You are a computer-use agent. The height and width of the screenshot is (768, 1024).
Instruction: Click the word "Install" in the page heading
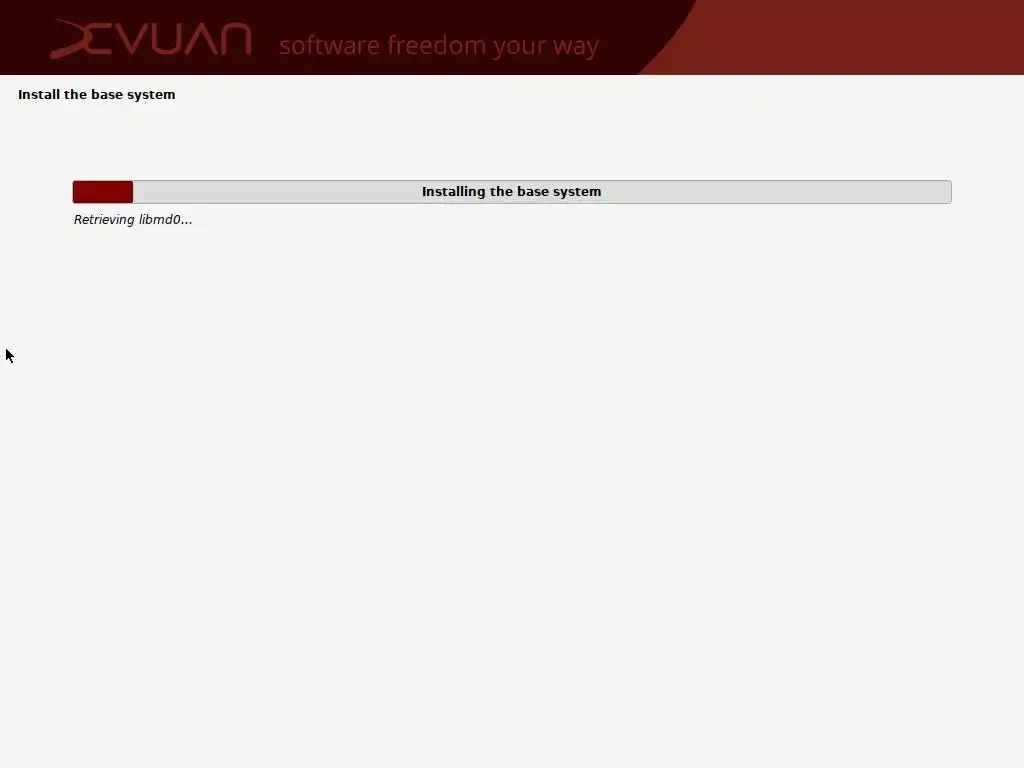click(x=39, y=94)
